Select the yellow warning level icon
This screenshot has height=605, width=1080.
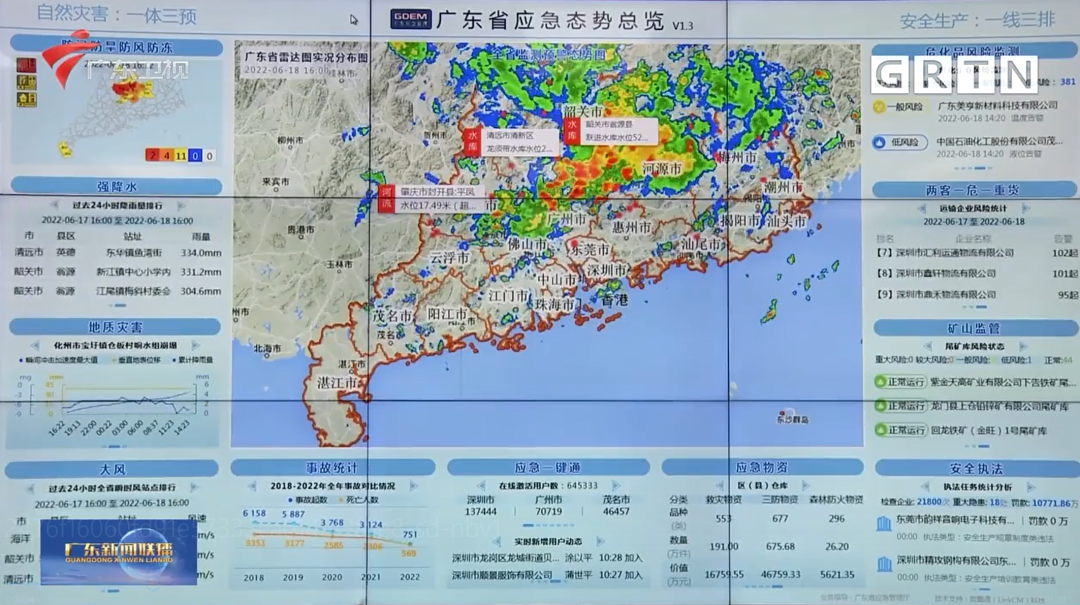pos(26,99)
